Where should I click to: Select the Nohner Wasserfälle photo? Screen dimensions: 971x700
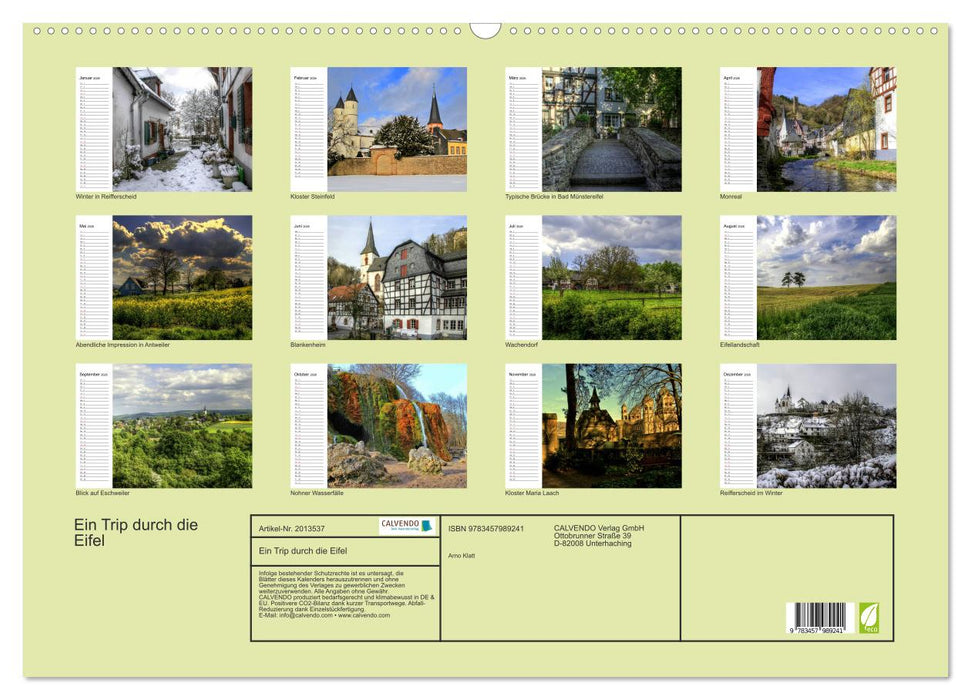tap(396, 426)
